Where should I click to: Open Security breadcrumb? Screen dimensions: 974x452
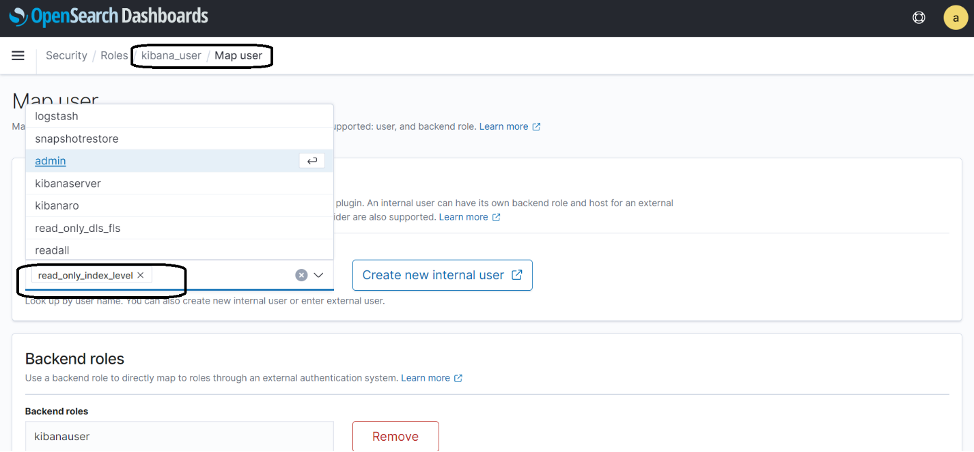coord(66,55)
